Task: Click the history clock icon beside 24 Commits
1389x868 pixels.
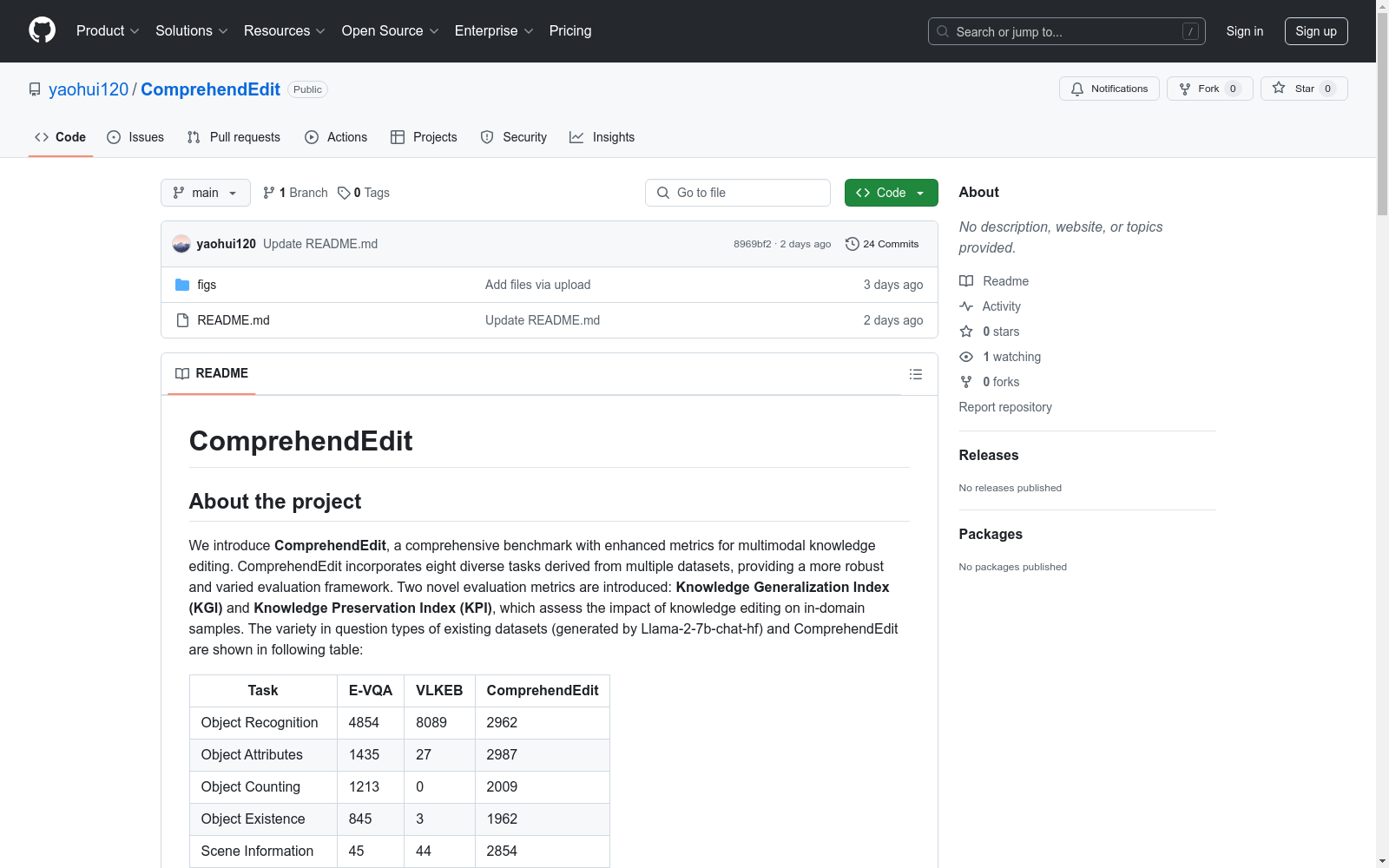Action: click(x=852, y=244)
